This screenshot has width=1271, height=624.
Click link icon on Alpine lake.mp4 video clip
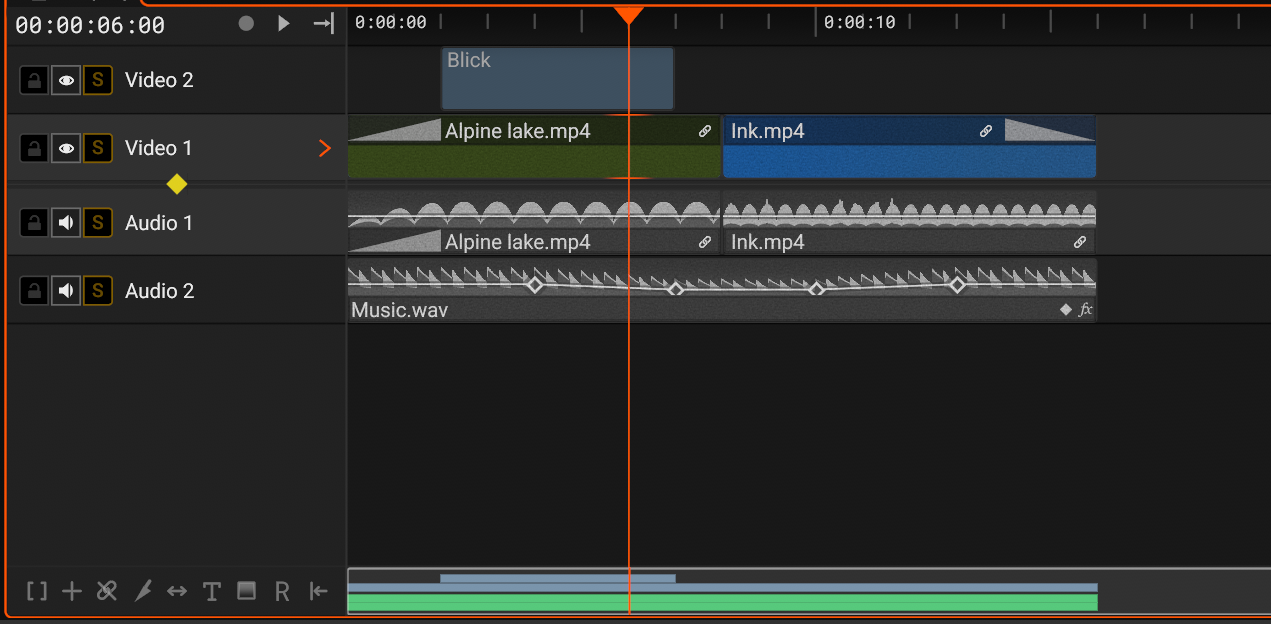coord(705,131)
